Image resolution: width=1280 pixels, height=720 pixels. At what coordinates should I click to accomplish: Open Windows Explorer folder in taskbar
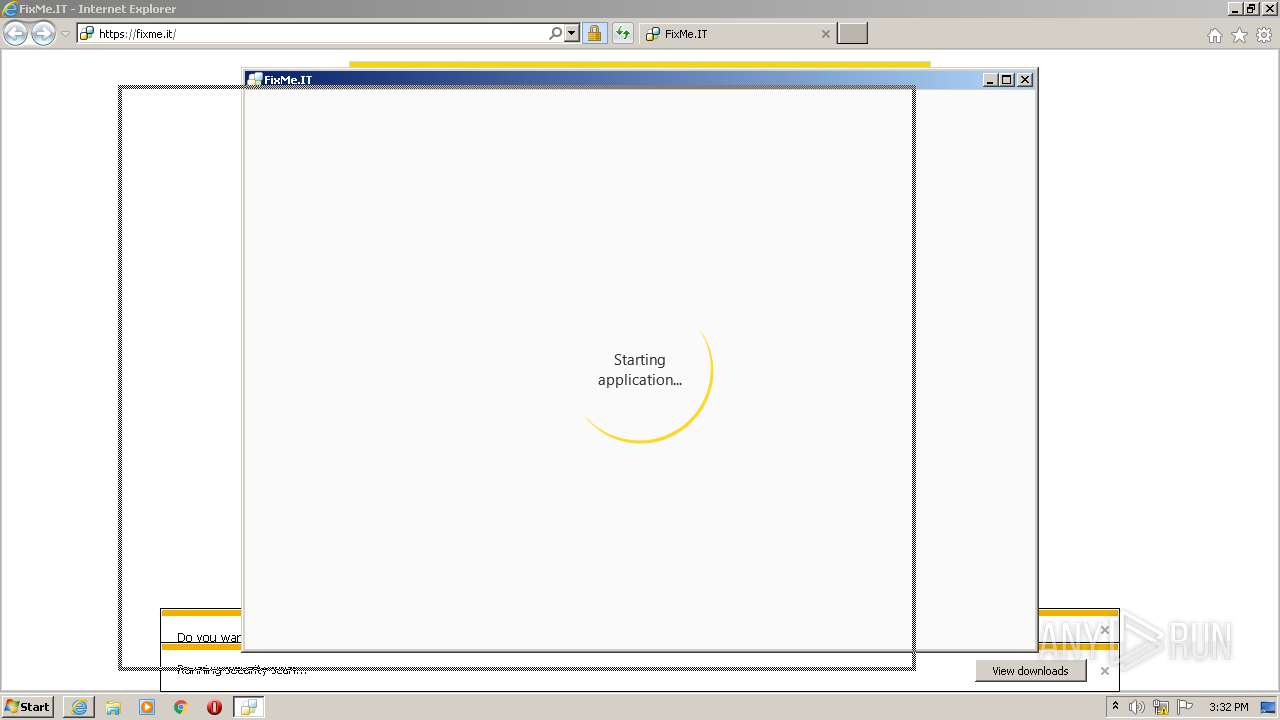pyautogui.click(x=113, y=707)
